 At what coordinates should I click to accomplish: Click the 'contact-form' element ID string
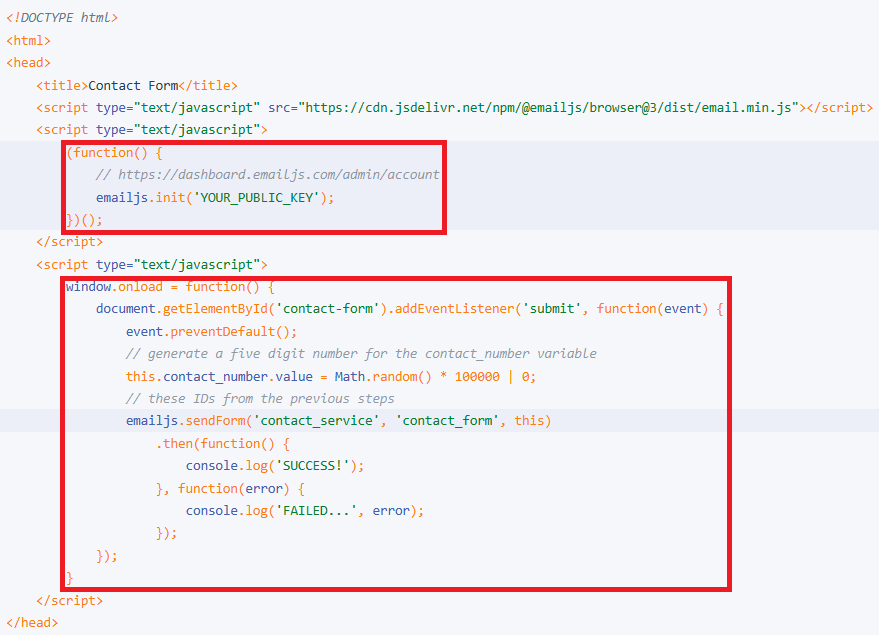(x=327, y=309)
